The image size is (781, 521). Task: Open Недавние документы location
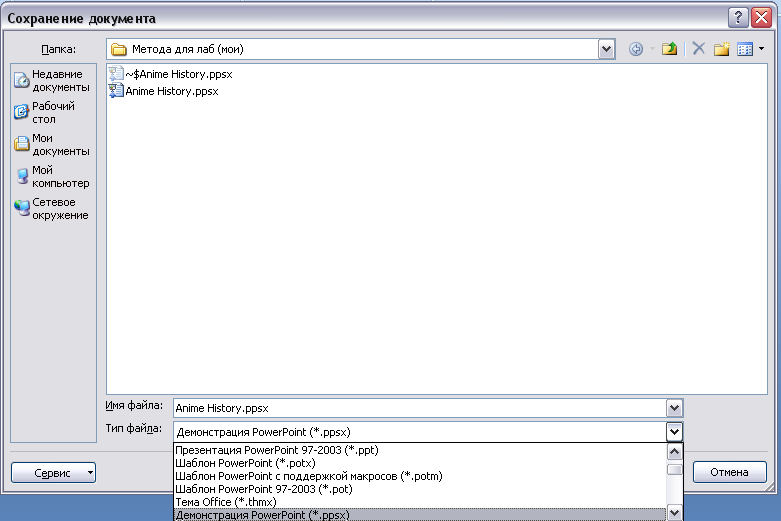[52, 81]
